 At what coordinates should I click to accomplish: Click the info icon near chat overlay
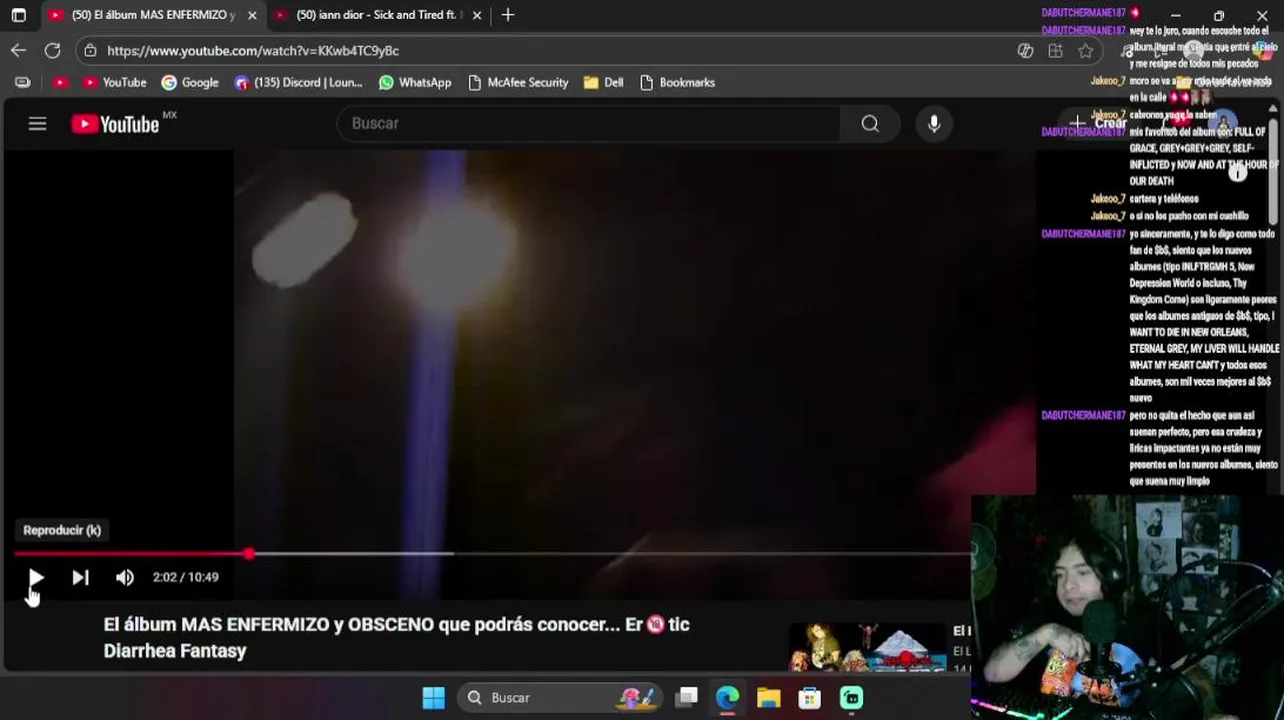1238,173
